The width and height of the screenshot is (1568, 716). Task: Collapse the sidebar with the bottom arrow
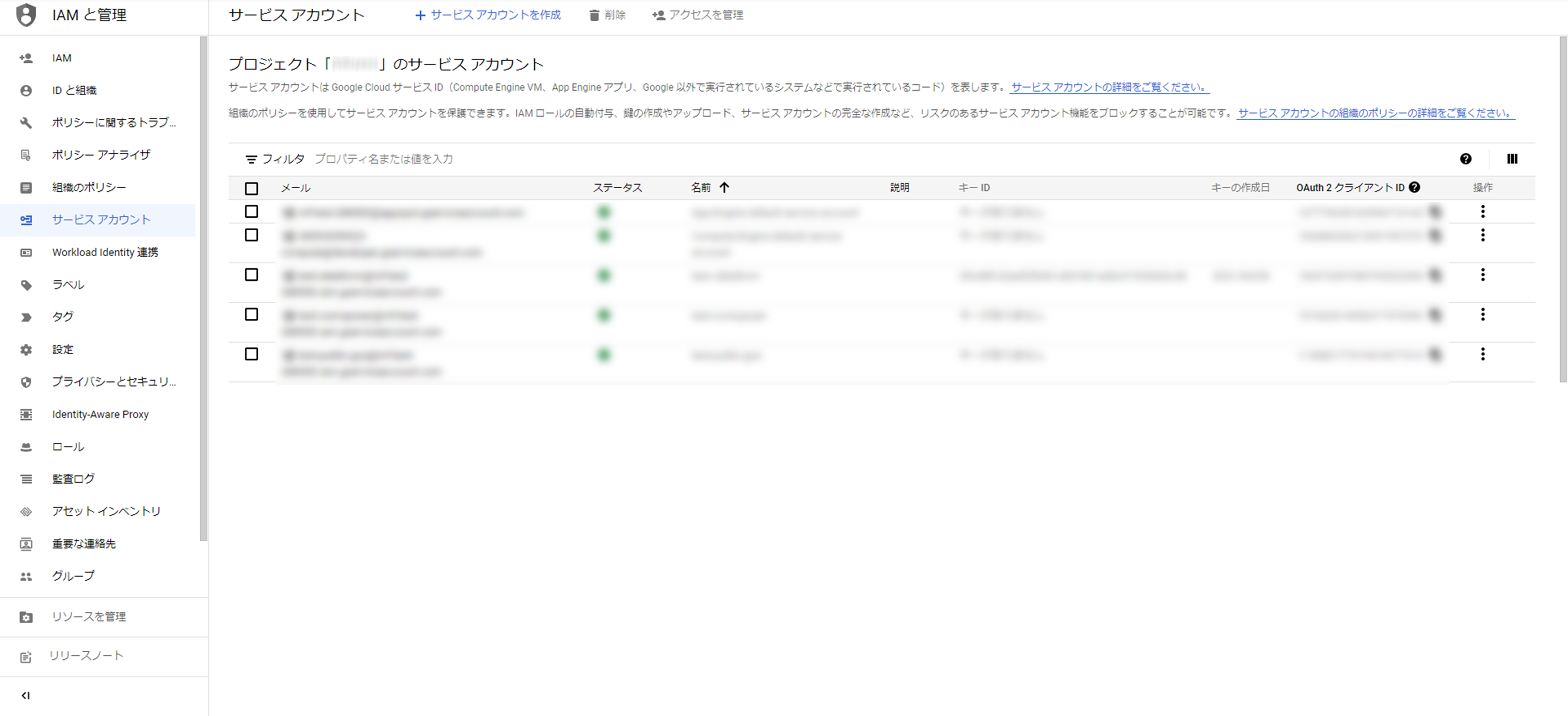(x=25, y=695)
